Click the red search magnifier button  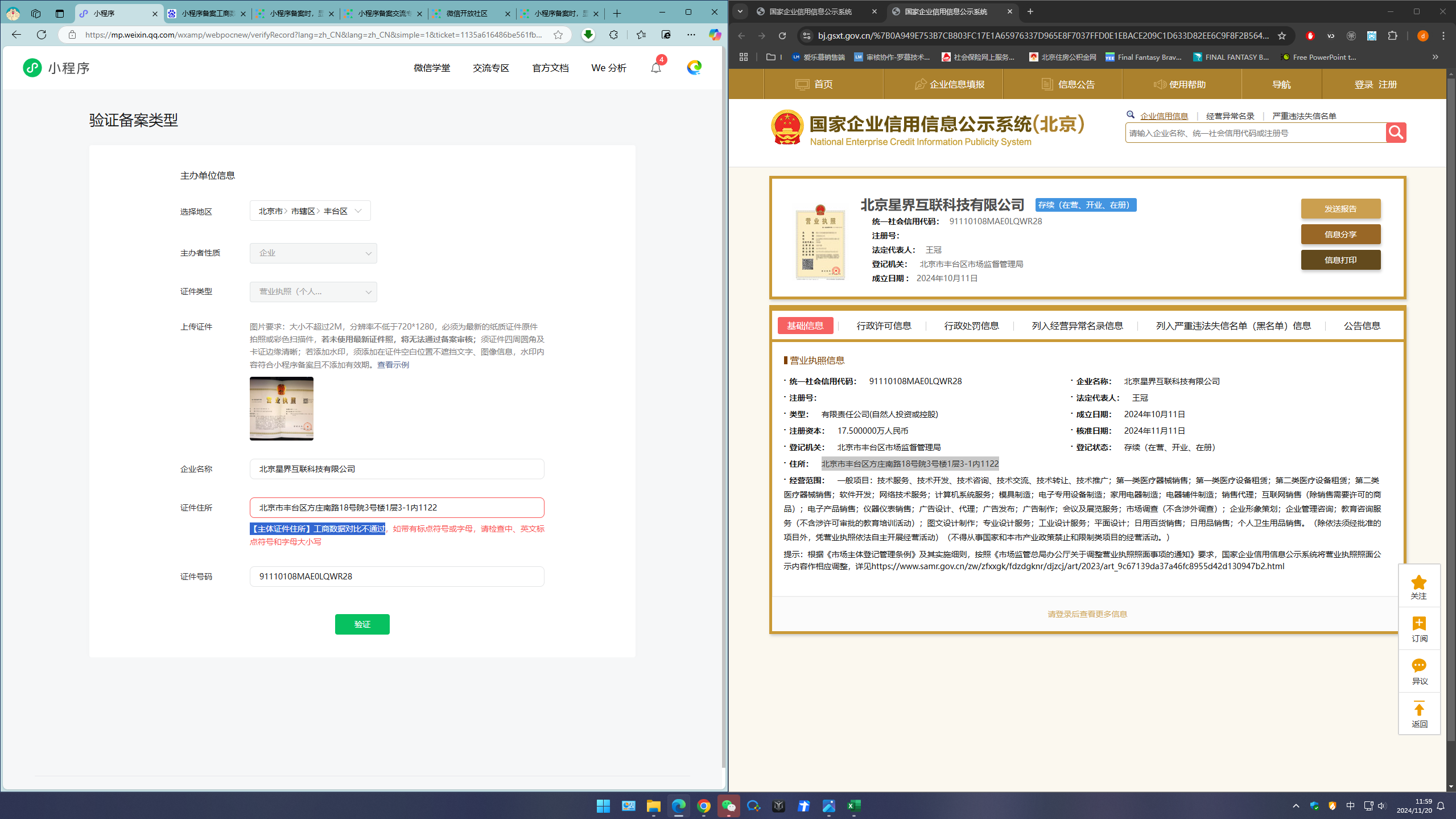tap(1396, 133)
